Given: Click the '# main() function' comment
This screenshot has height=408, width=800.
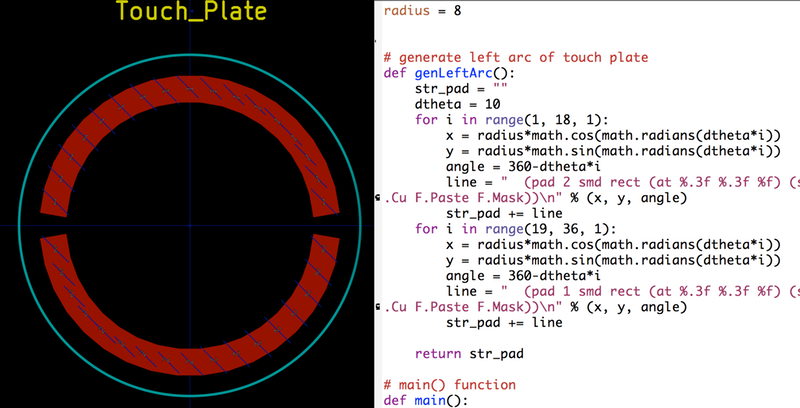Looking at the screenshot, I should pyautogui.click(x=449, y=385).
